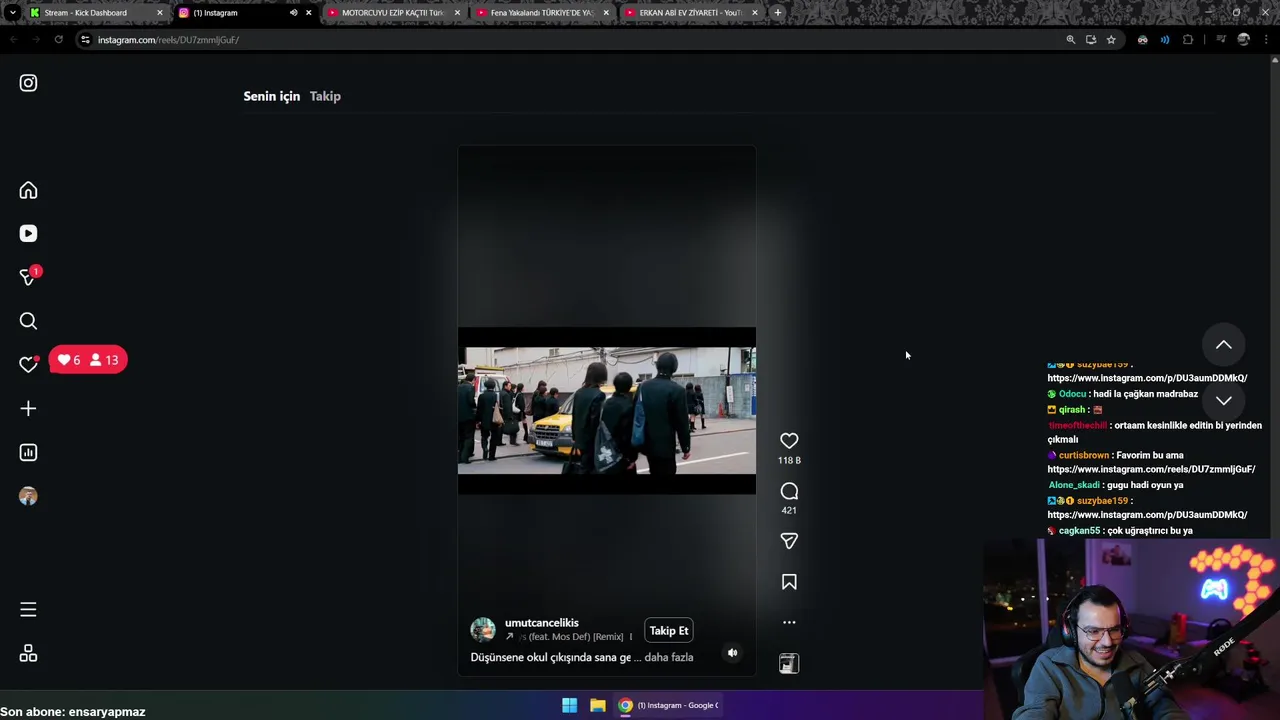Close the Kick Dashboard browser tab
The image size is (1280, 720).
160,13
